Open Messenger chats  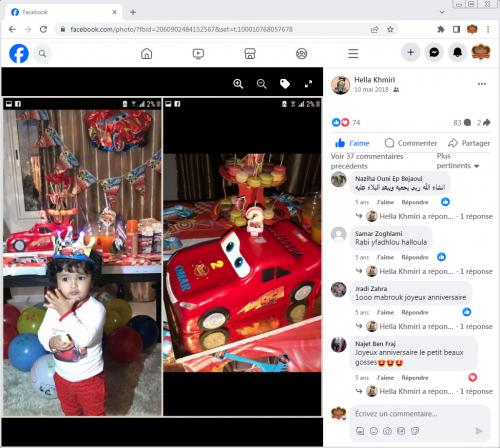click(x=434, y=52)
